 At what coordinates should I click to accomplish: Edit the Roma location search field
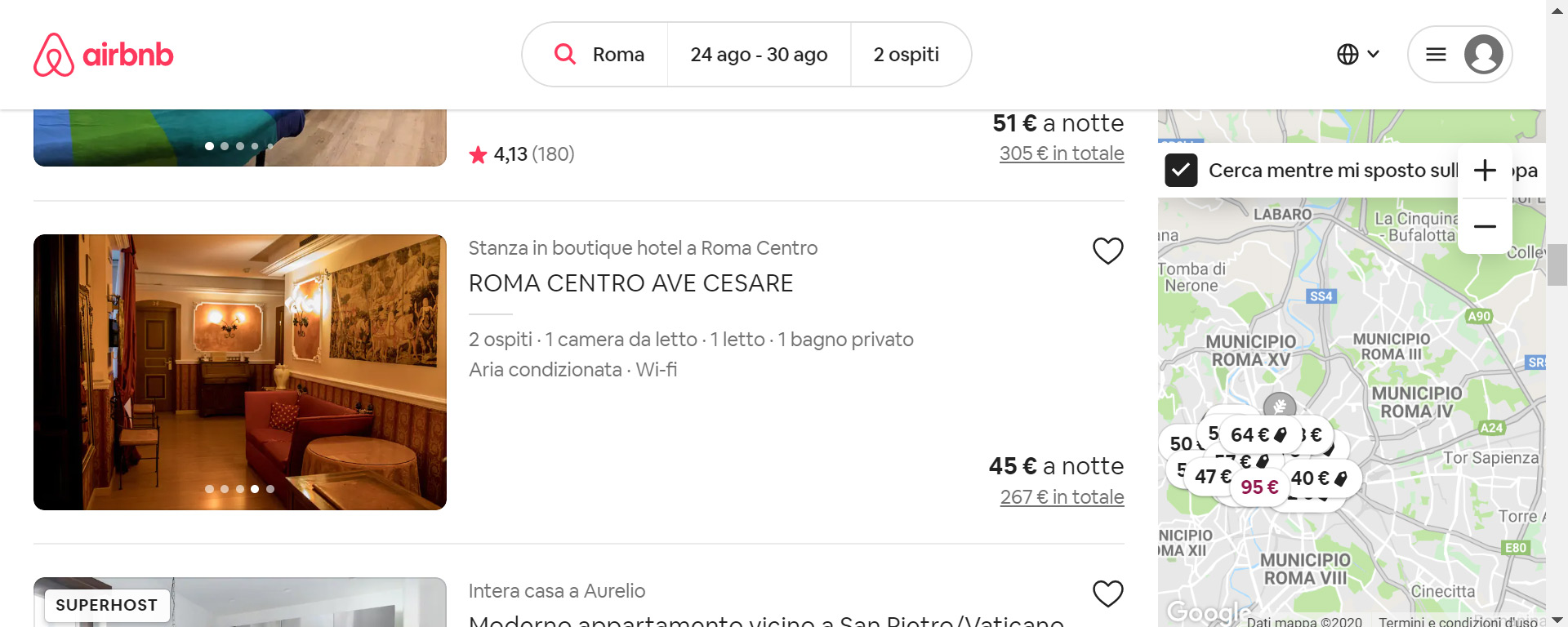click(618, 55)
